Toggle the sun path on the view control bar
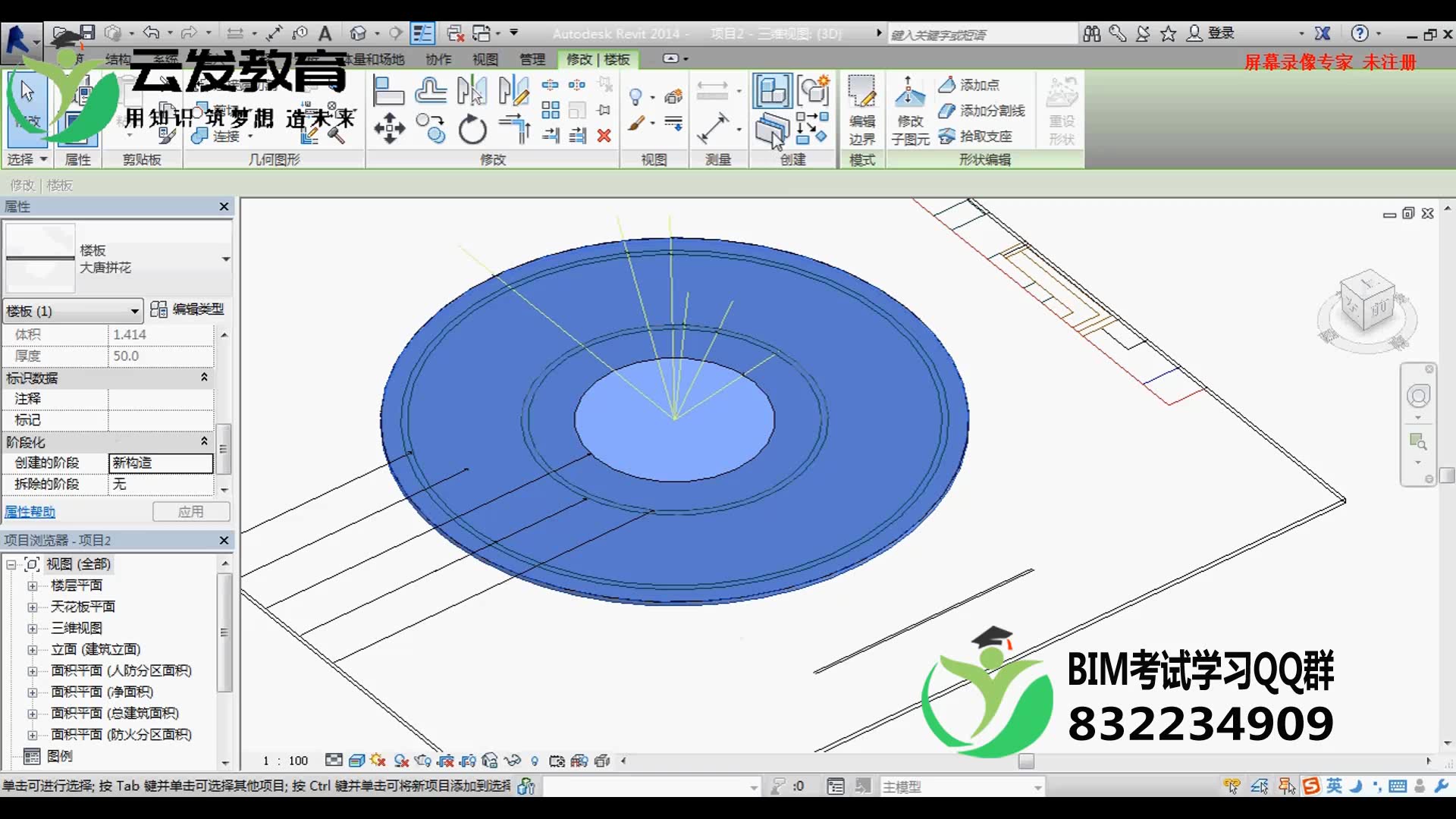 (x=378, y=761)
